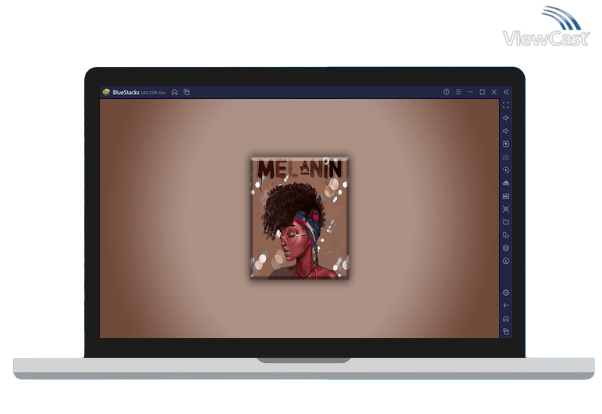Image resolution: width=602 pixels, height=414 pixels.
Task: Close the BlueStacks window
Action: click(494, 92)
